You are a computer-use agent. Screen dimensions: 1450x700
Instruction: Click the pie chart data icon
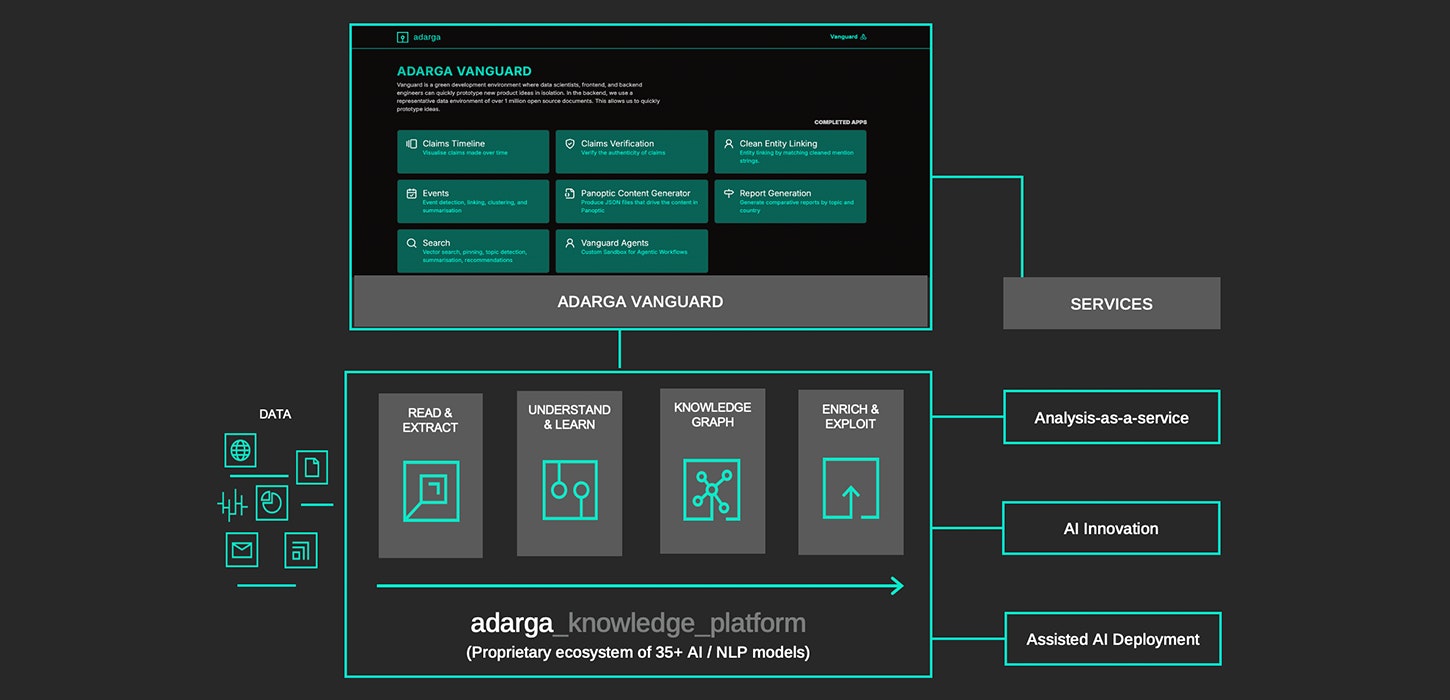[272, 503]
